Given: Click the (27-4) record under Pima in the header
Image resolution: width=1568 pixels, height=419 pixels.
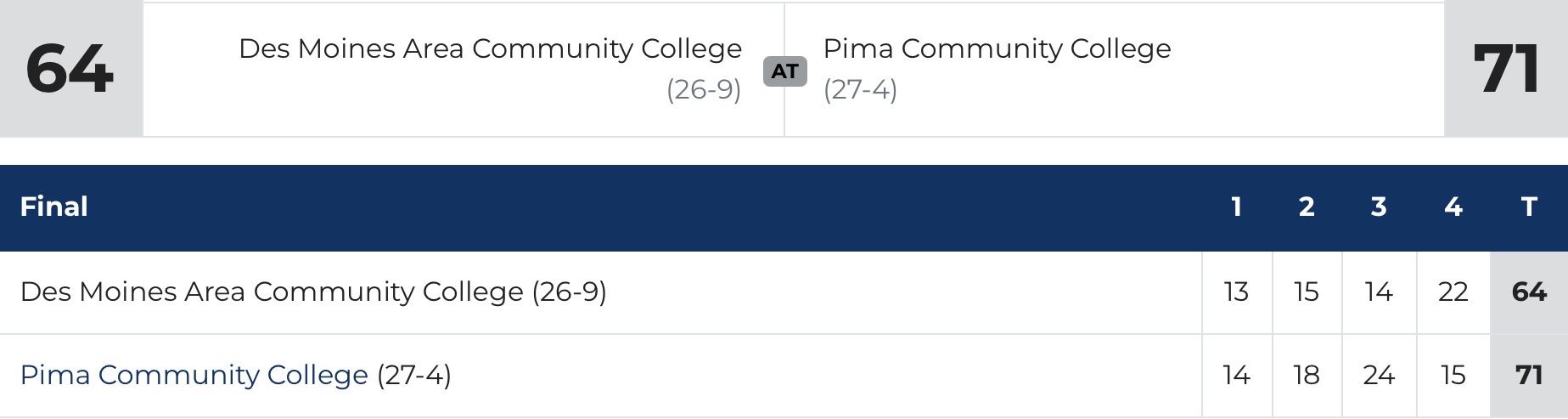Looking at the screenshot, I should click(x=860, y=90).
